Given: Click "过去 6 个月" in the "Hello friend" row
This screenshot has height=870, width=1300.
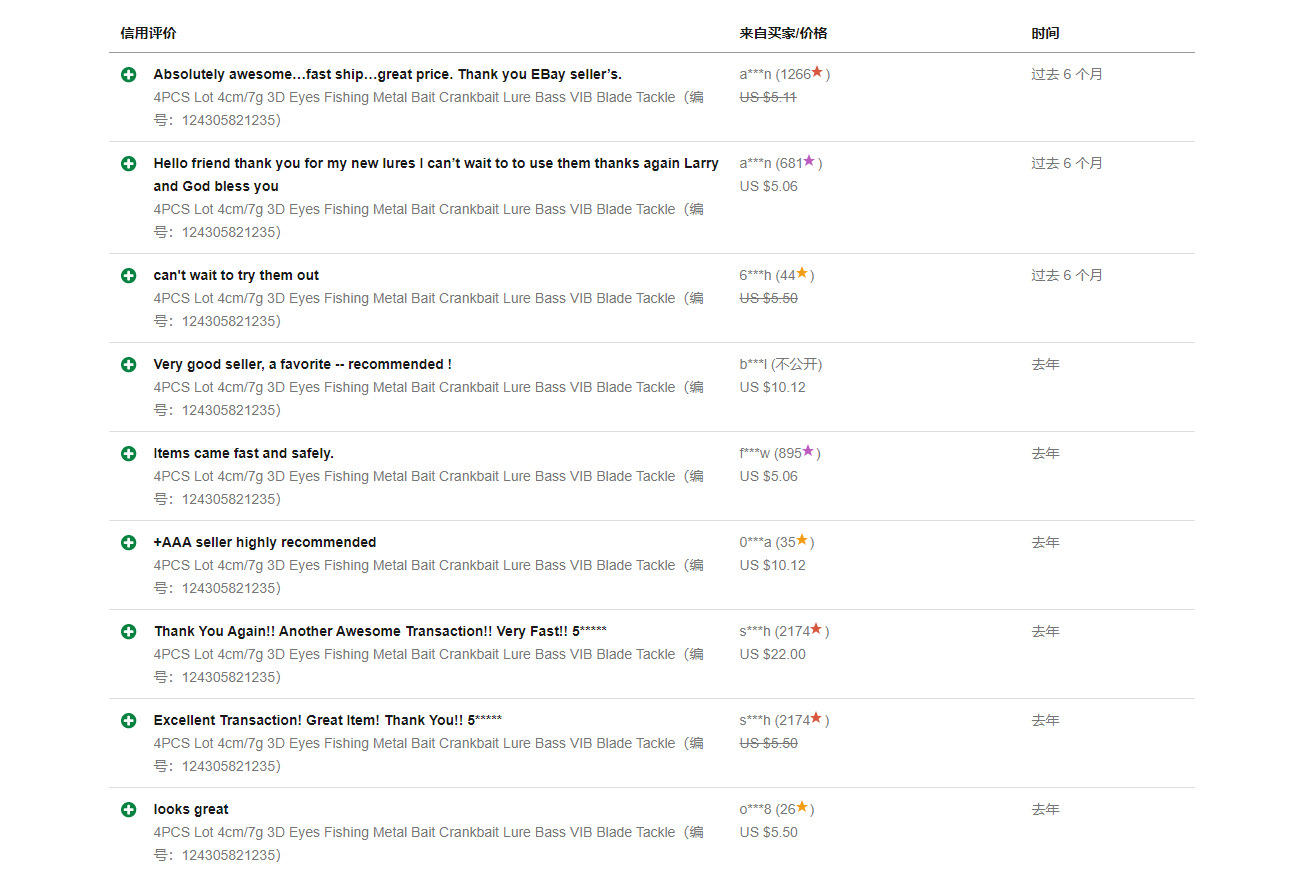Looking at the screenshot, I should (1067, 163).
